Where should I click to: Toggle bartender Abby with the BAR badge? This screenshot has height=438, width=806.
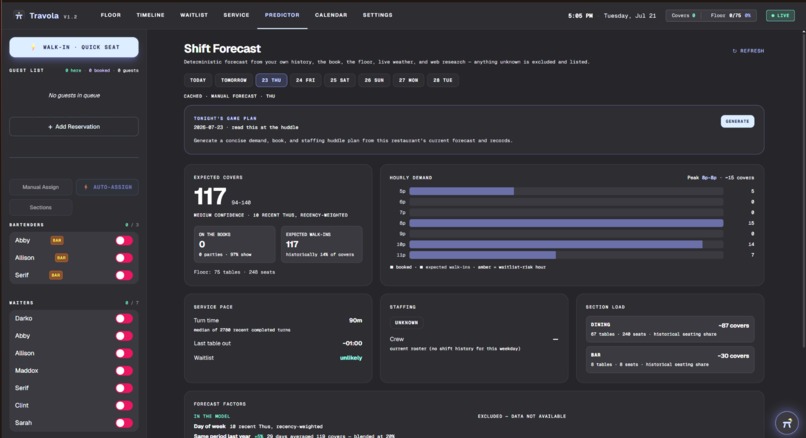pos(124,241)
